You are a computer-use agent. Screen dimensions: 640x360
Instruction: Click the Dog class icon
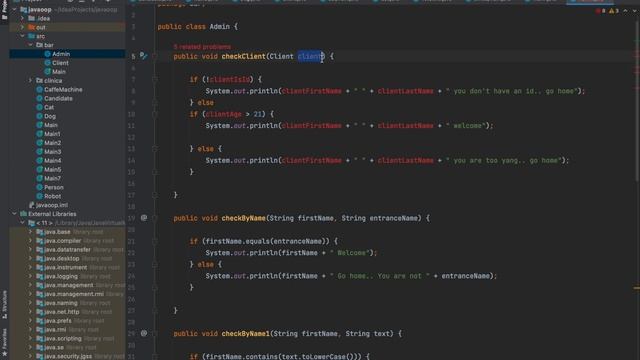(x=40, y=116)
